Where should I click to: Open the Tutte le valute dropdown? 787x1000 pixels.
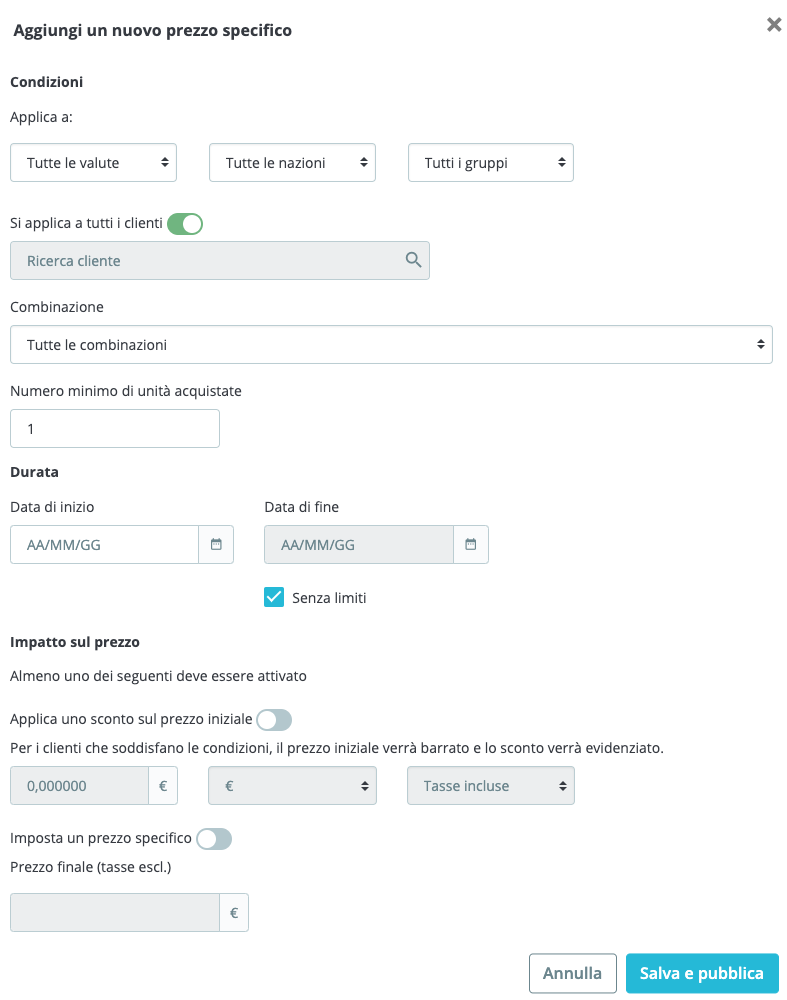[x=93, y=163]
